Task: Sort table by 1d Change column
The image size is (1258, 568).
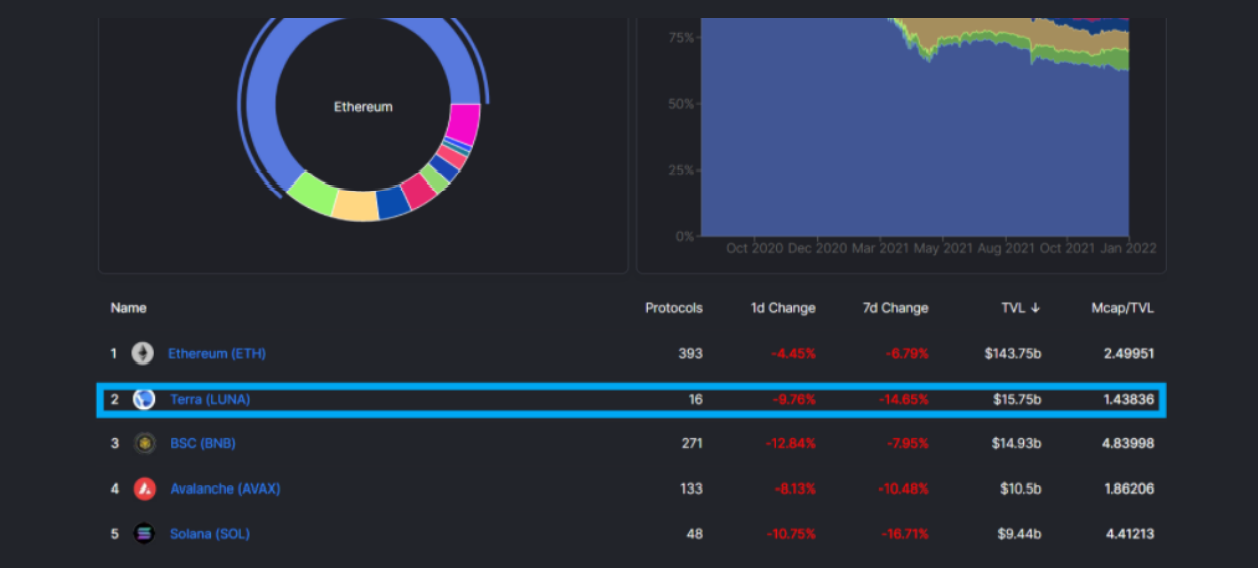Action: [x=783, y=308]
